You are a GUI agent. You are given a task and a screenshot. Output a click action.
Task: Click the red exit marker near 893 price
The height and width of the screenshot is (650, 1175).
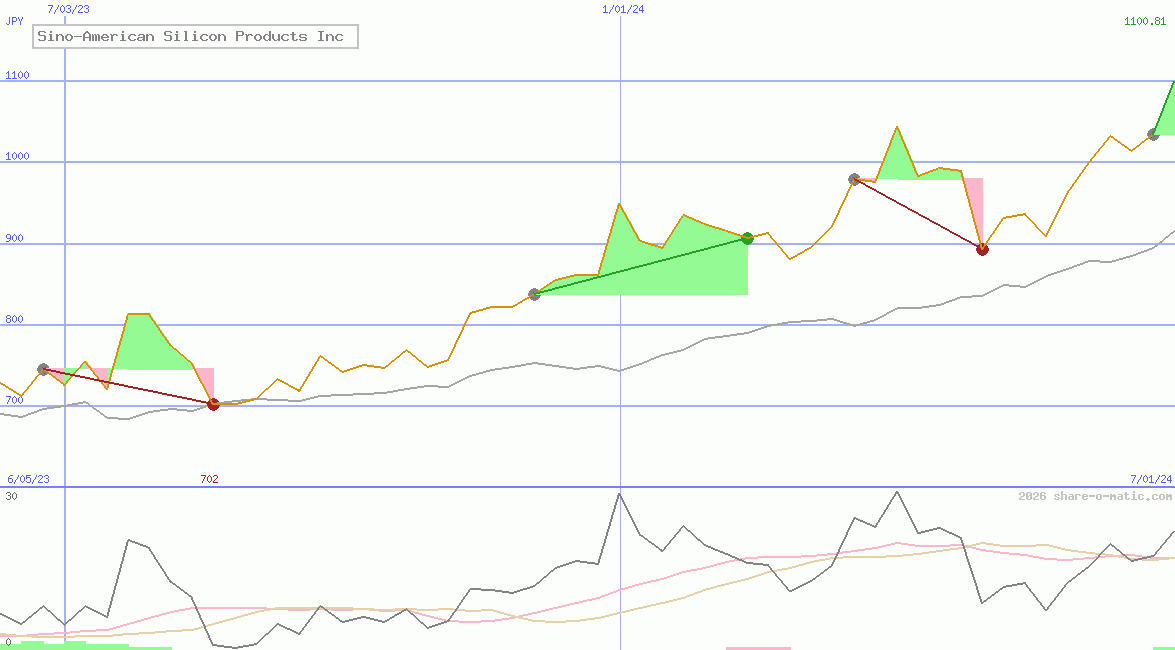[x=982, y=250]
